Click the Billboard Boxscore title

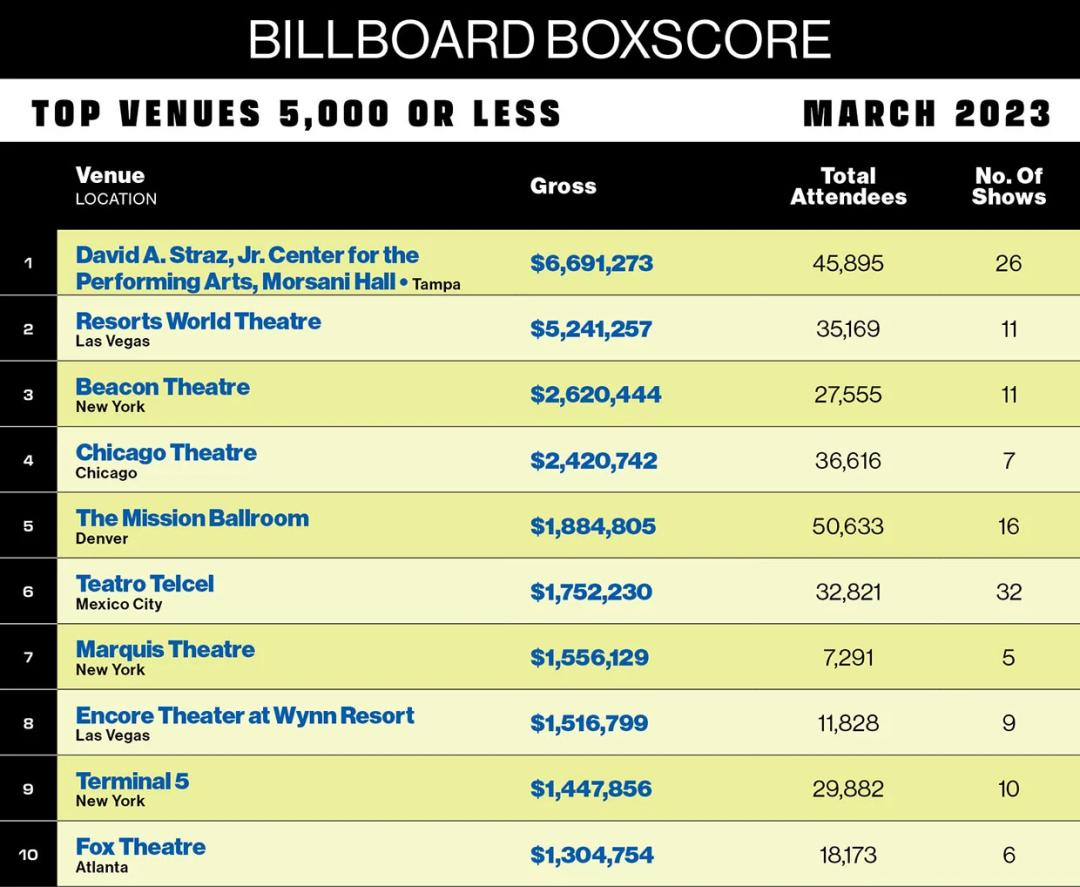click(539, 39)
